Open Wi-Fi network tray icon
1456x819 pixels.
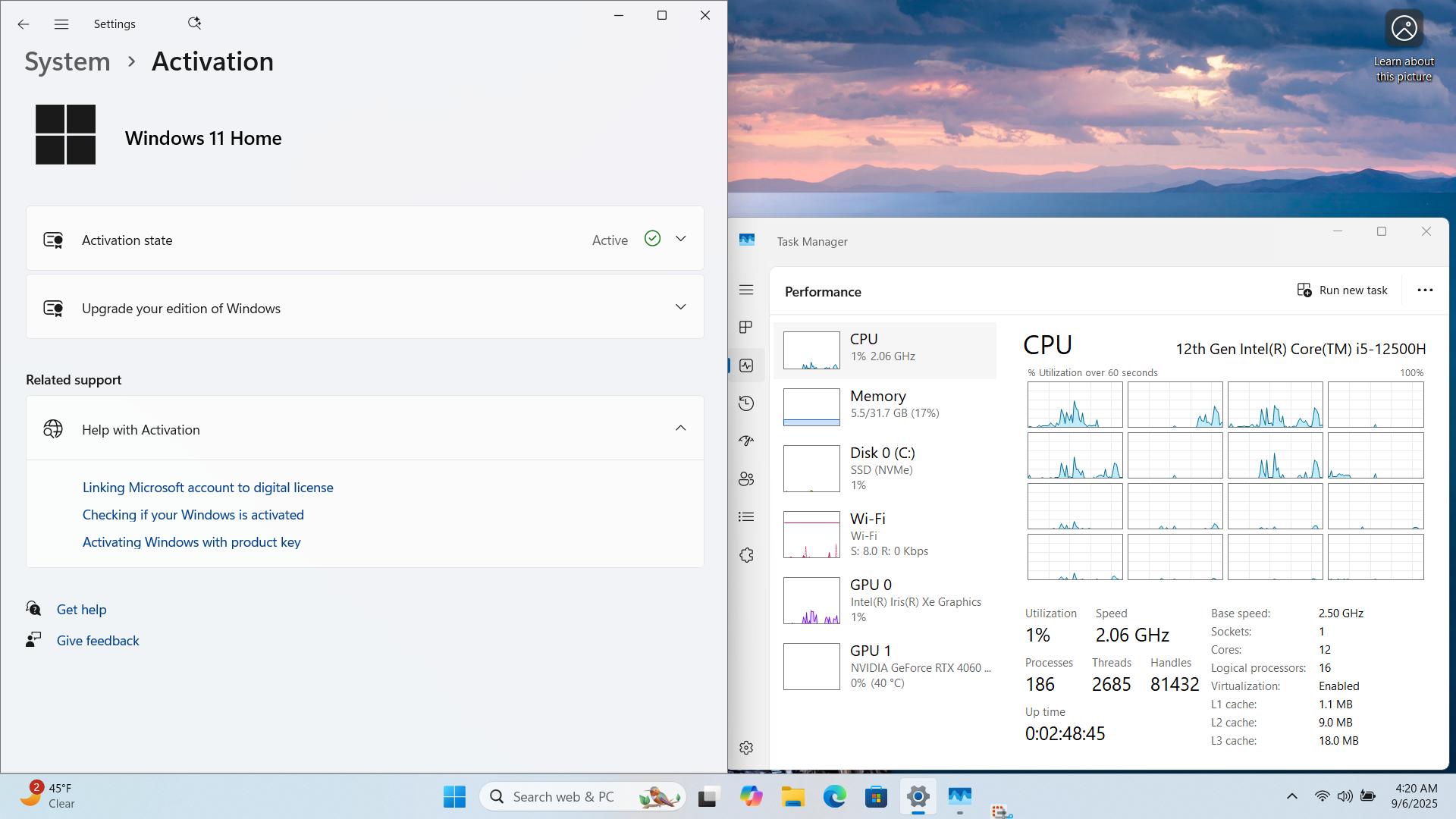click(1322, 796)
